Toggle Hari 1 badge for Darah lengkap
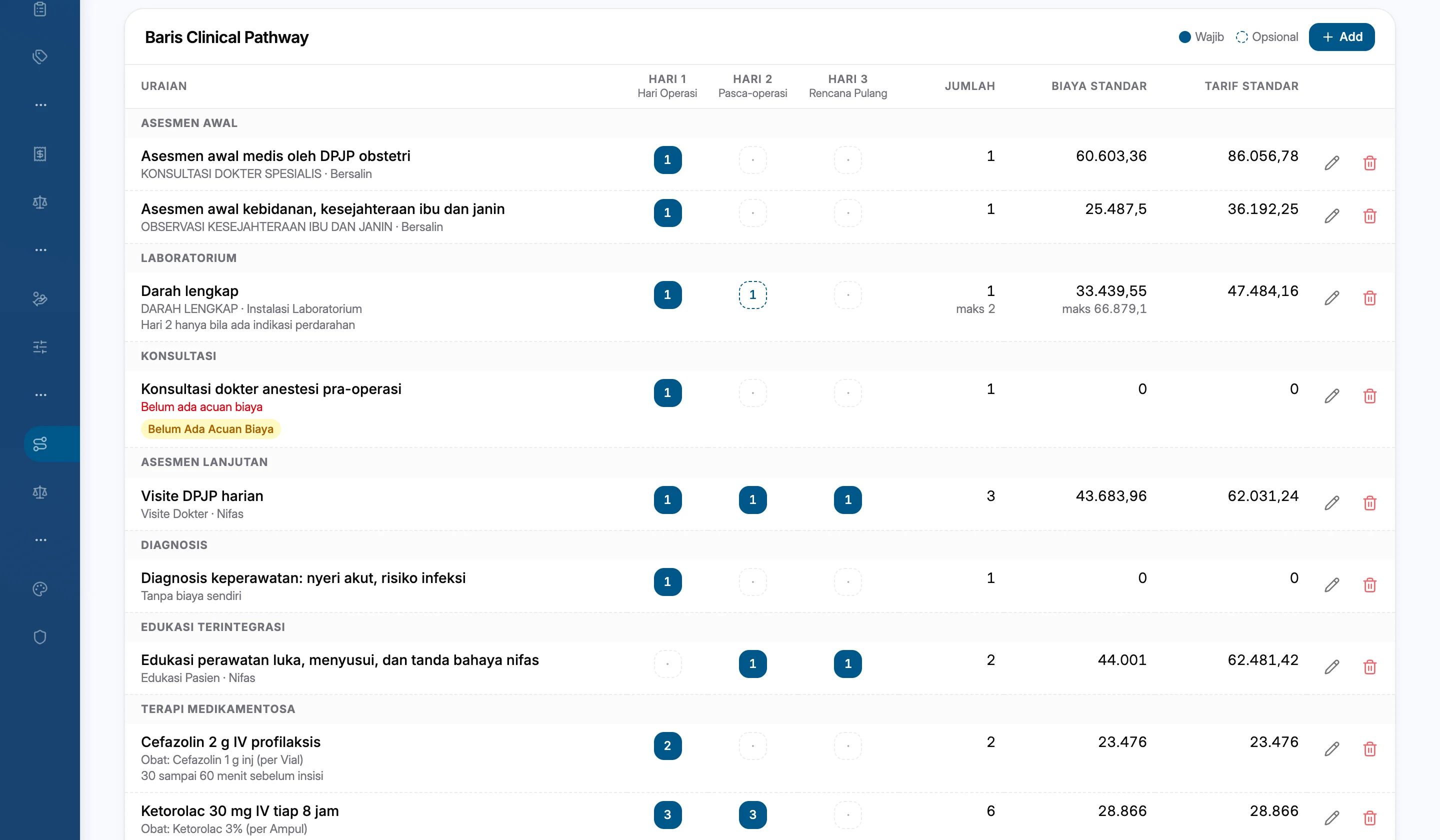This screenshot has height=840, width=1440. pos(667,295)
